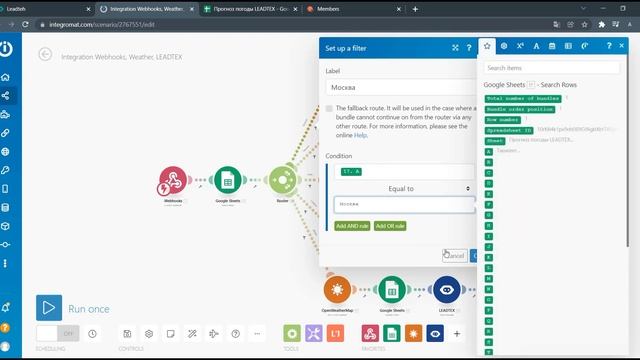Click the Router module on the canvas
Image resolution: width=640 pixels, height=360 pixels.
[x=282, y=180]
